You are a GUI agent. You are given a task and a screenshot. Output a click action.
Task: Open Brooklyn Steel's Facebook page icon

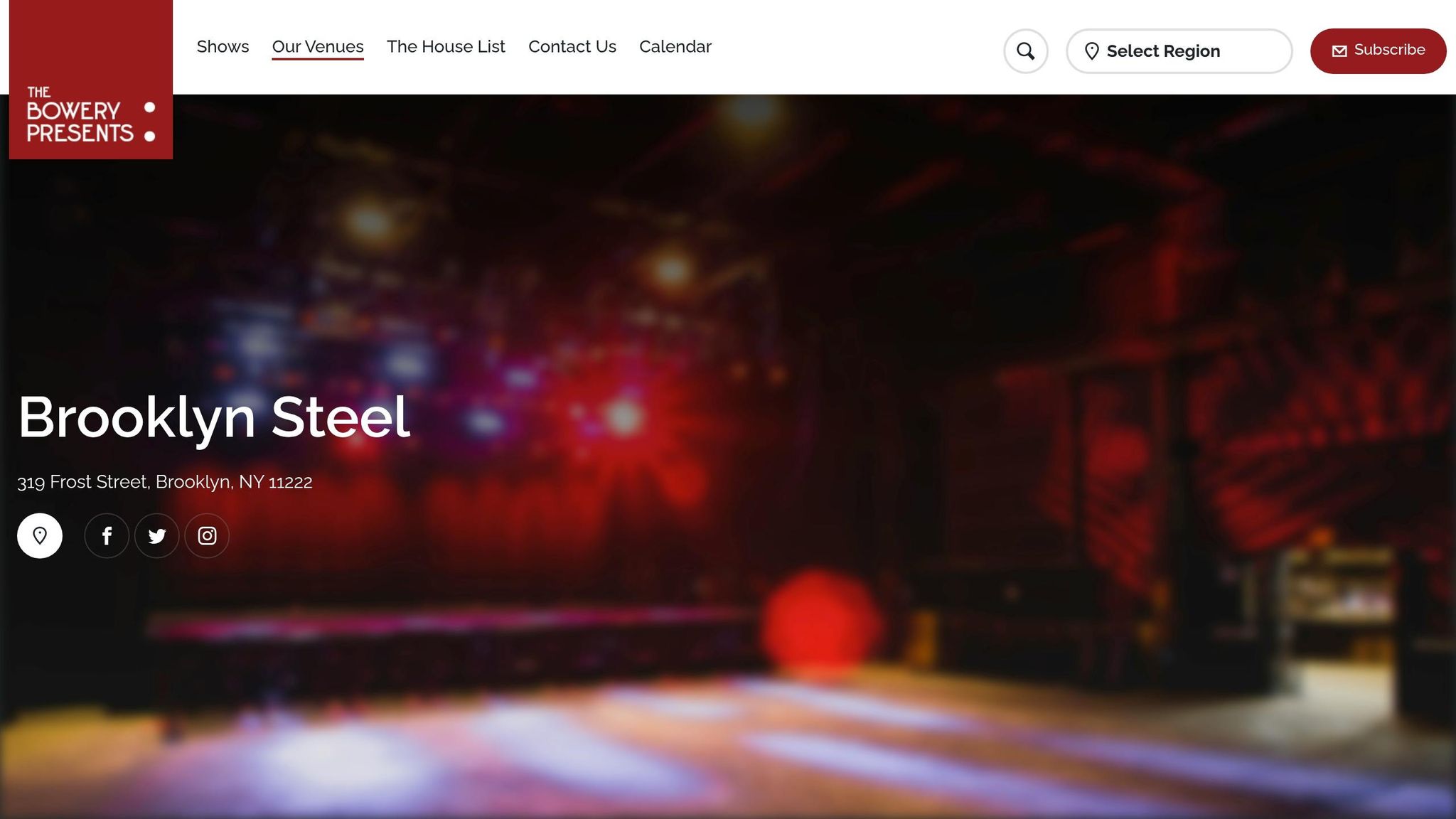(107, 535)
